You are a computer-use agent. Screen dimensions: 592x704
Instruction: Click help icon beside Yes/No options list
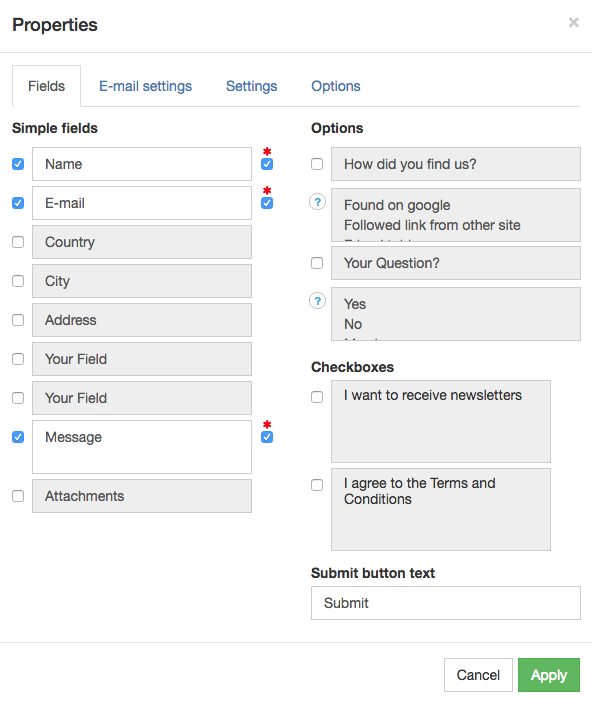click(x=317, y=301)
